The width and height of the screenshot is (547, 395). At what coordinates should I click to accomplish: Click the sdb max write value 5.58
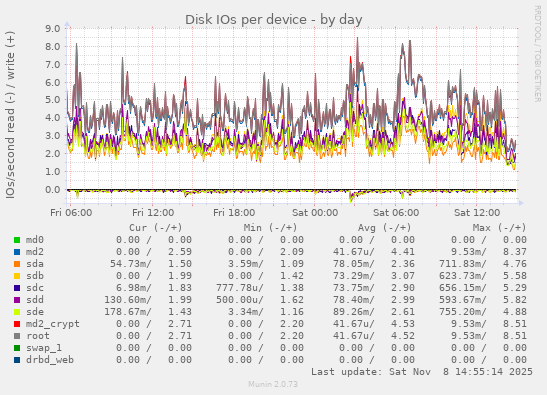point(515,276)
